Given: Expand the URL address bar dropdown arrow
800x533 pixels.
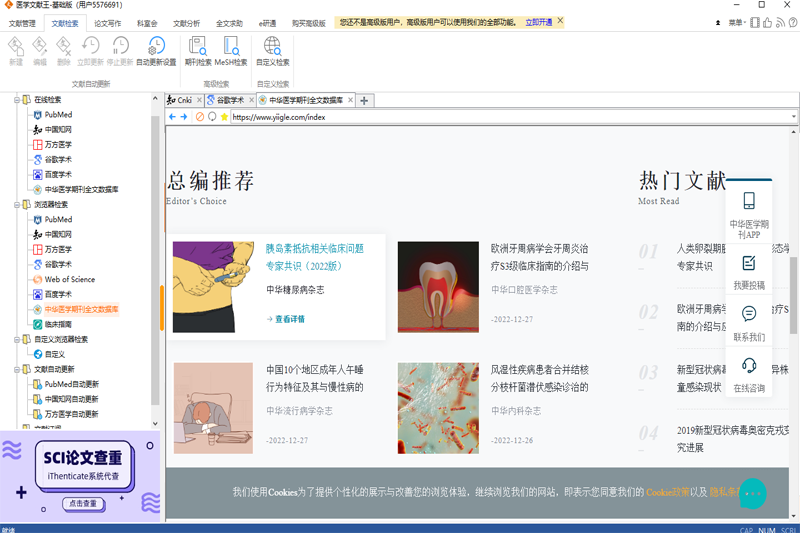Looking at the screenshot, I should coord(794,117).
